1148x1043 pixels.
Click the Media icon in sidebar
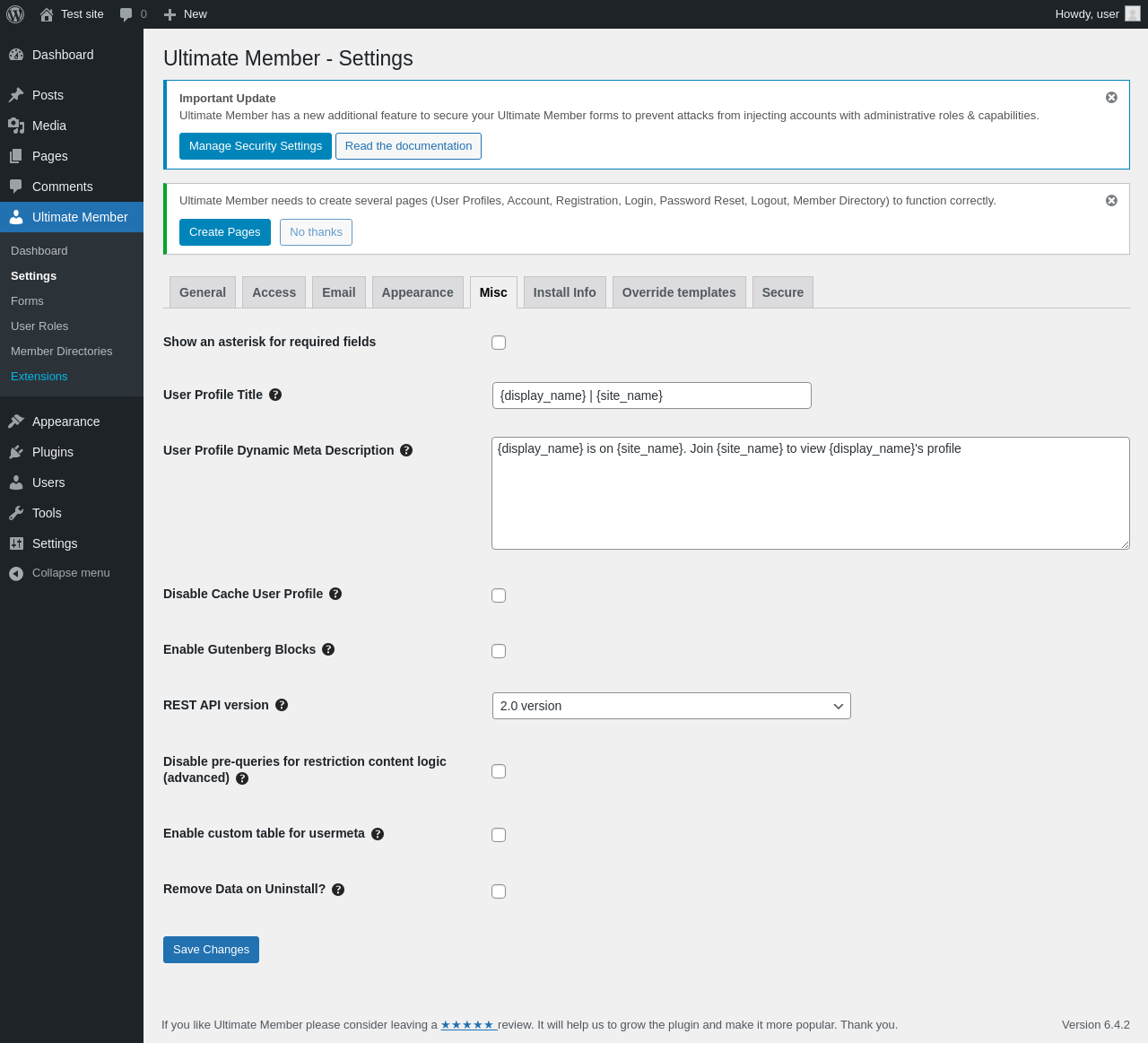tap(16, 126)
